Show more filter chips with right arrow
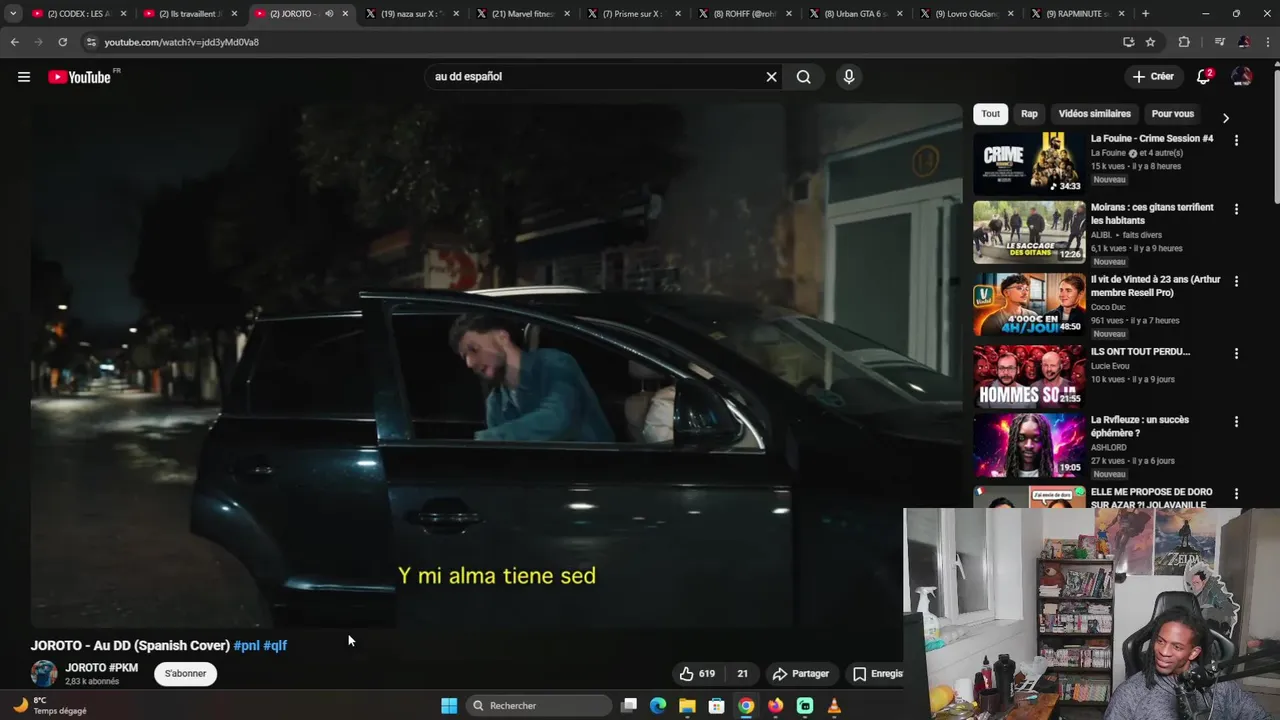Viewport: 1280px width, 720px height. pos(1225,118)
